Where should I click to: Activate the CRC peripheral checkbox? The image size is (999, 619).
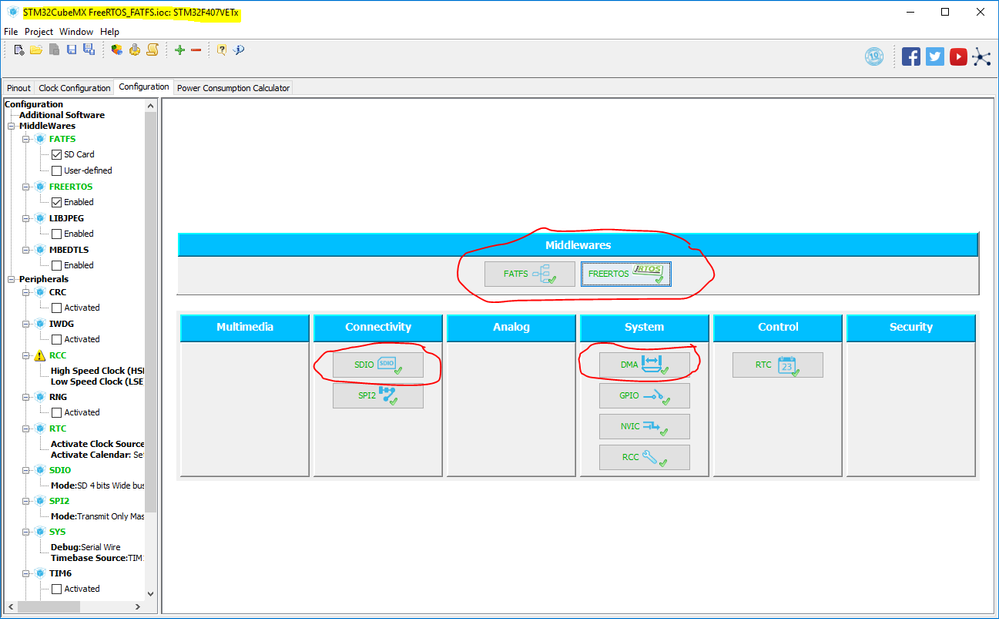point(57,308)
